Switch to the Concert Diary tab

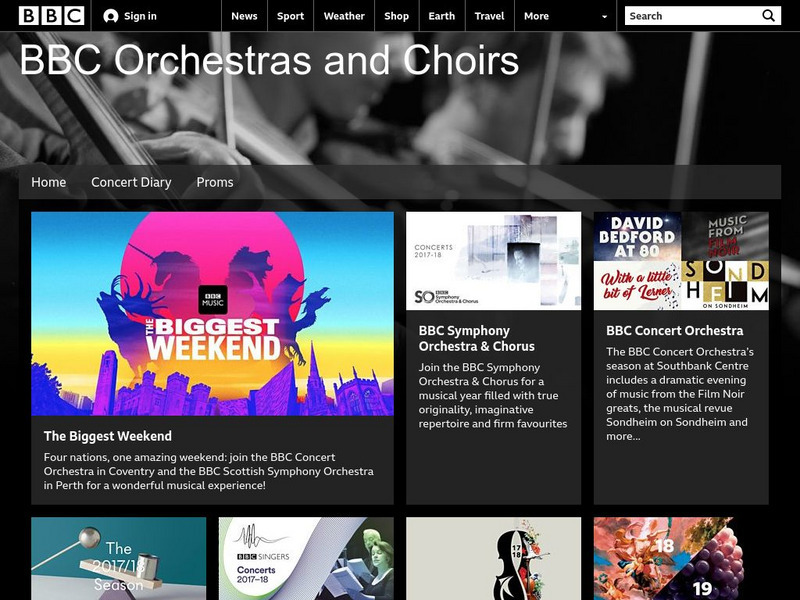[x=130, y=182]
